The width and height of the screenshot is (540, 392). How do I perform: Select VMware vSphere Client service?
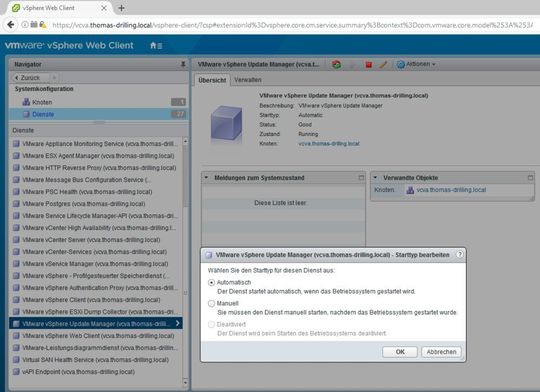coord(96,300)
